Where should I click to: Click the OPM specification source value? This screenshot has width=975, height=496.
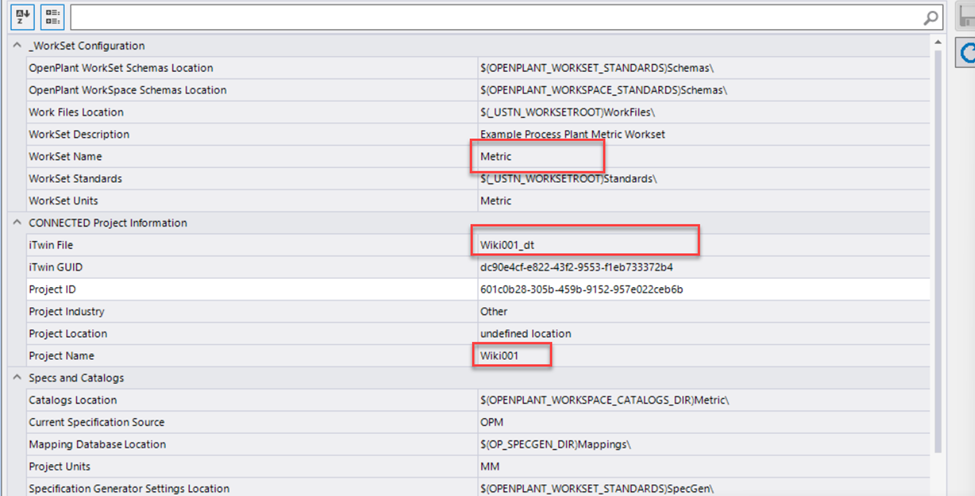[492, 422]
